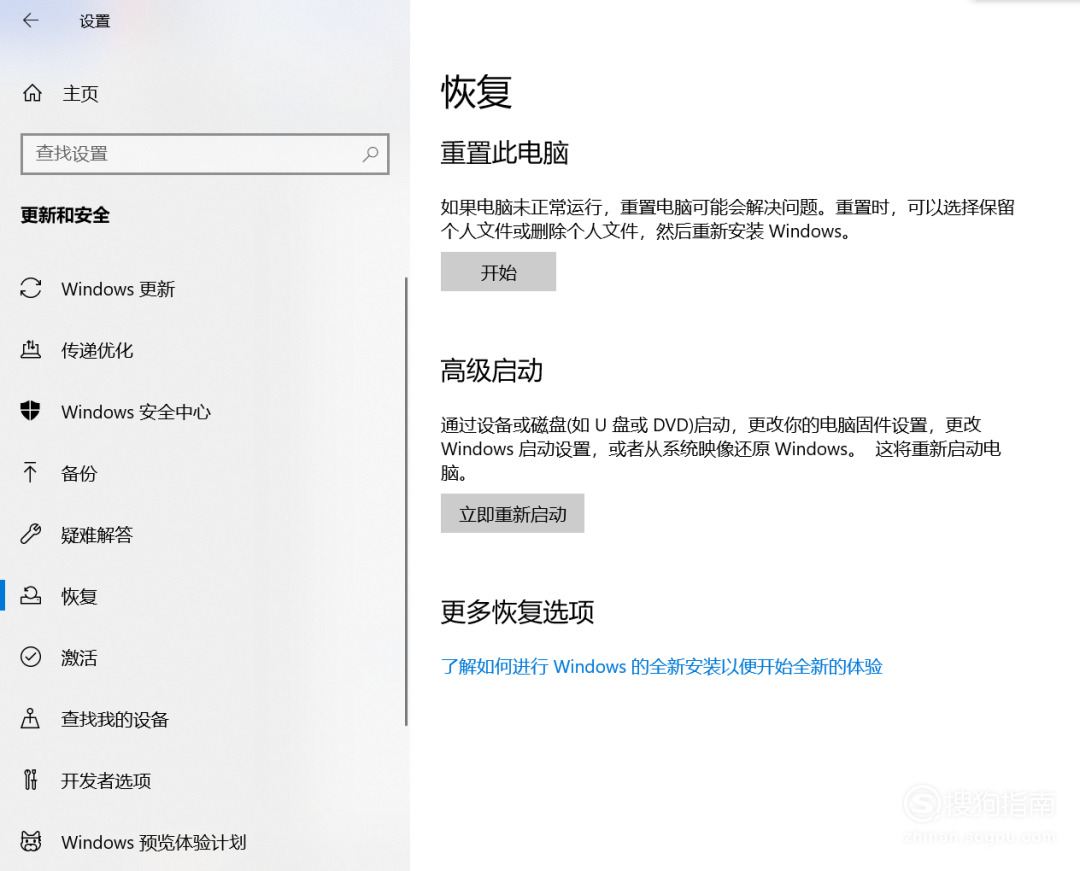Select Windows 更新 in the sidebar

[x=118, y=288]
